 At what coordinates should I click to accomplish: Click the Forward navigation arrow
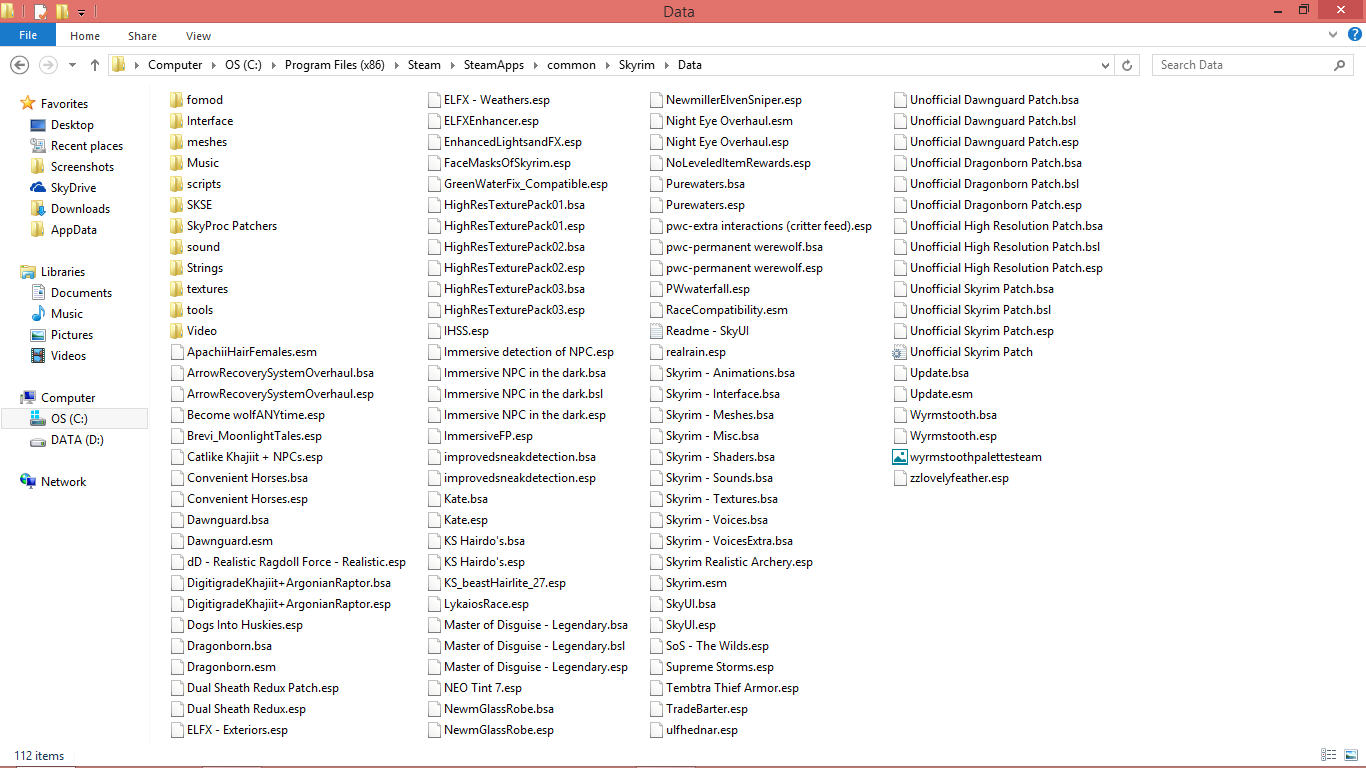[x=47, y=65]
